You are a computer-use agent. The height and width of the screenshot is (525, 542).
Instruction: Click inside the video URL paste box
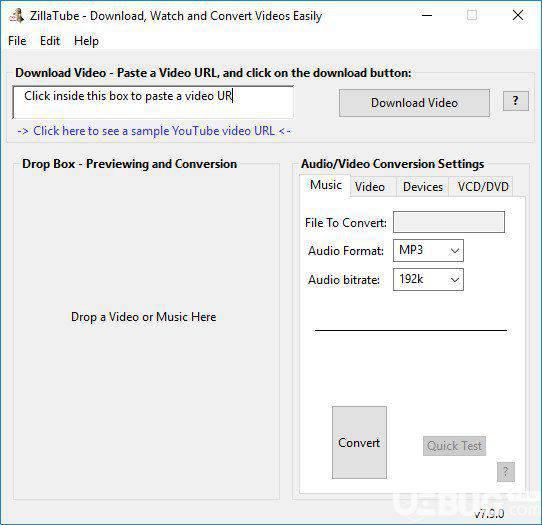tap(153, 102)
